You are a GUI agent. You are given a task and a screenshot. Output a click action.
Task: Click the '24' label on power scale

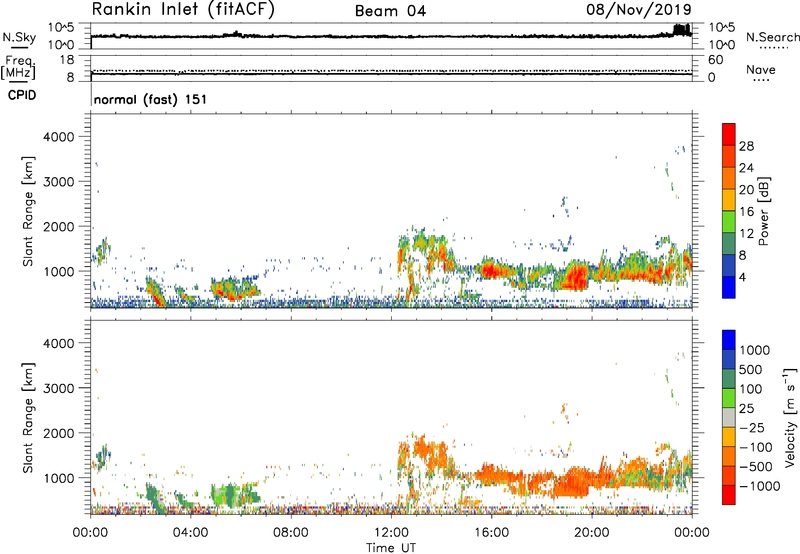746,168
